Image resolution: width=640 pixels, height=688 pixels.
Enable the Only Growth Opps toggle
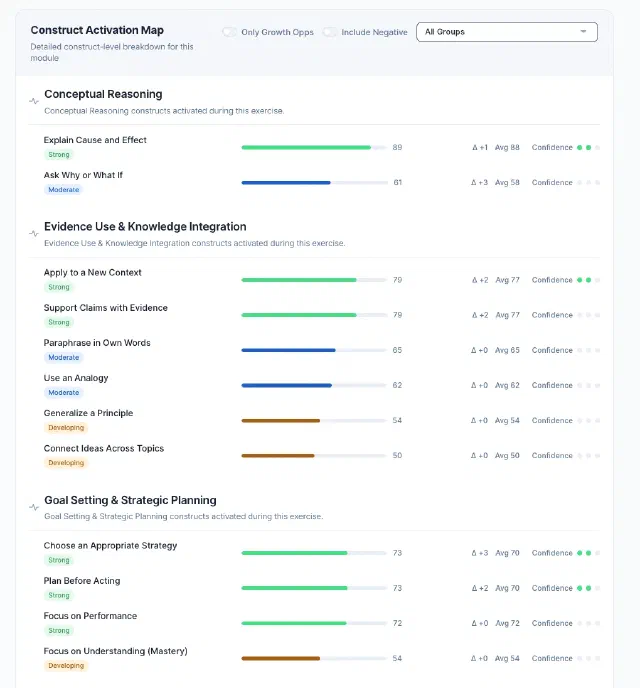pyautogui.click(x=229, y=32)
